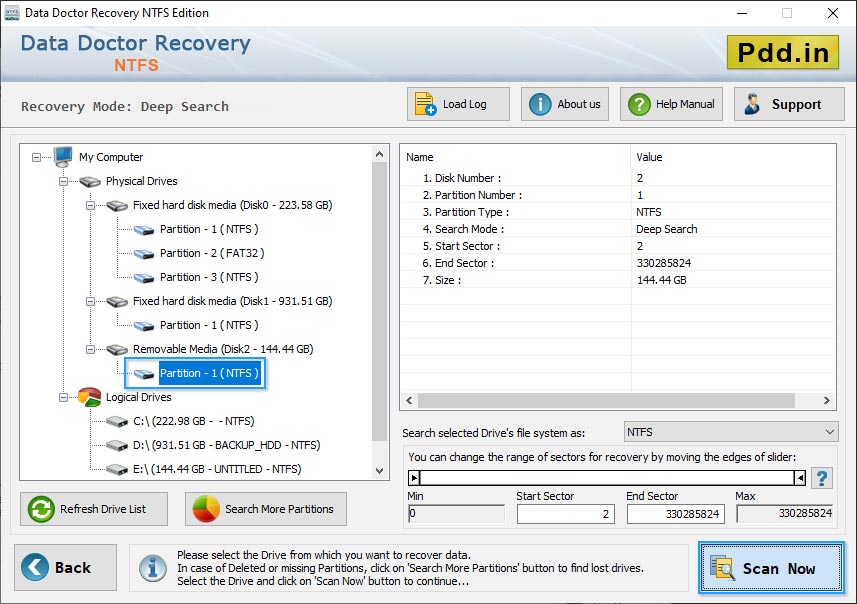Image resolution: width=857 pixels, height=604 pixels.
Task: Click the Max value field
Action: click(x=785, y=513)
